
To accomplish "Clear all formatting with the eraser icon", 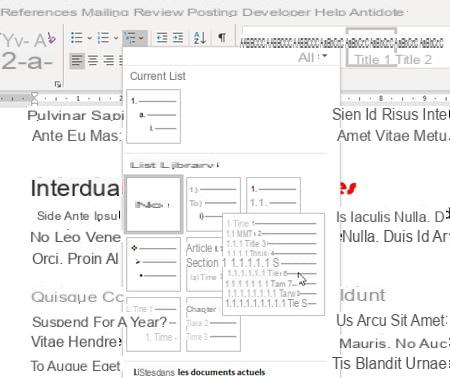I will click(x=51, y=38).
